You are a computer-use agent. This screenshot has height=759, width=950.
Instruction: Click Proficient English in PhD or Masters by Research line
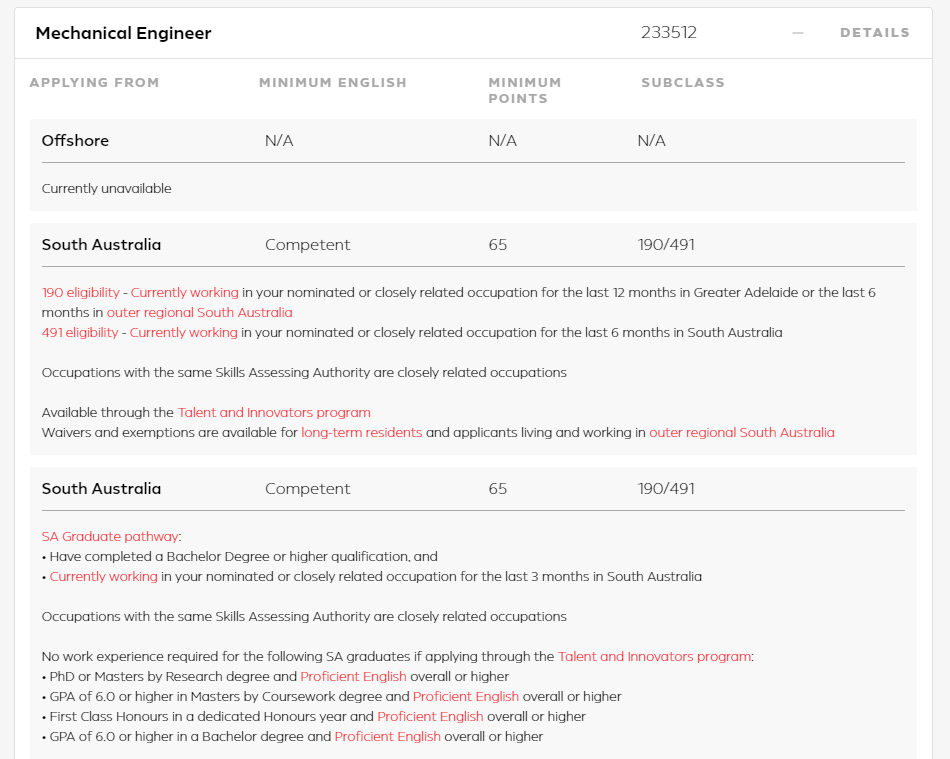coord(353,677)
